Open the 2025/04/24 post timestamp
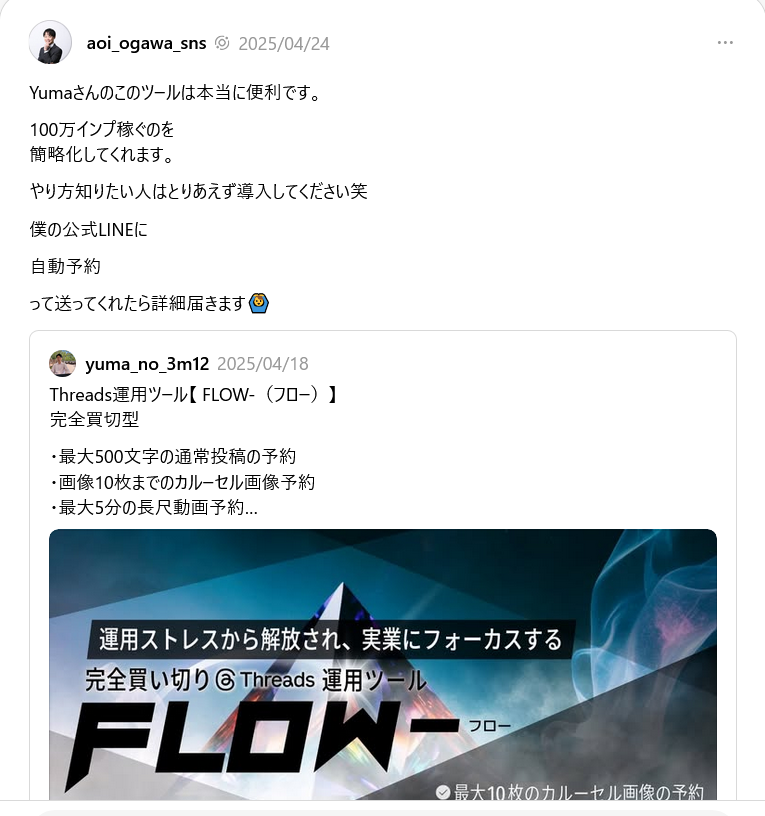This screenshot has width=765, height=816. pos(284,44)
